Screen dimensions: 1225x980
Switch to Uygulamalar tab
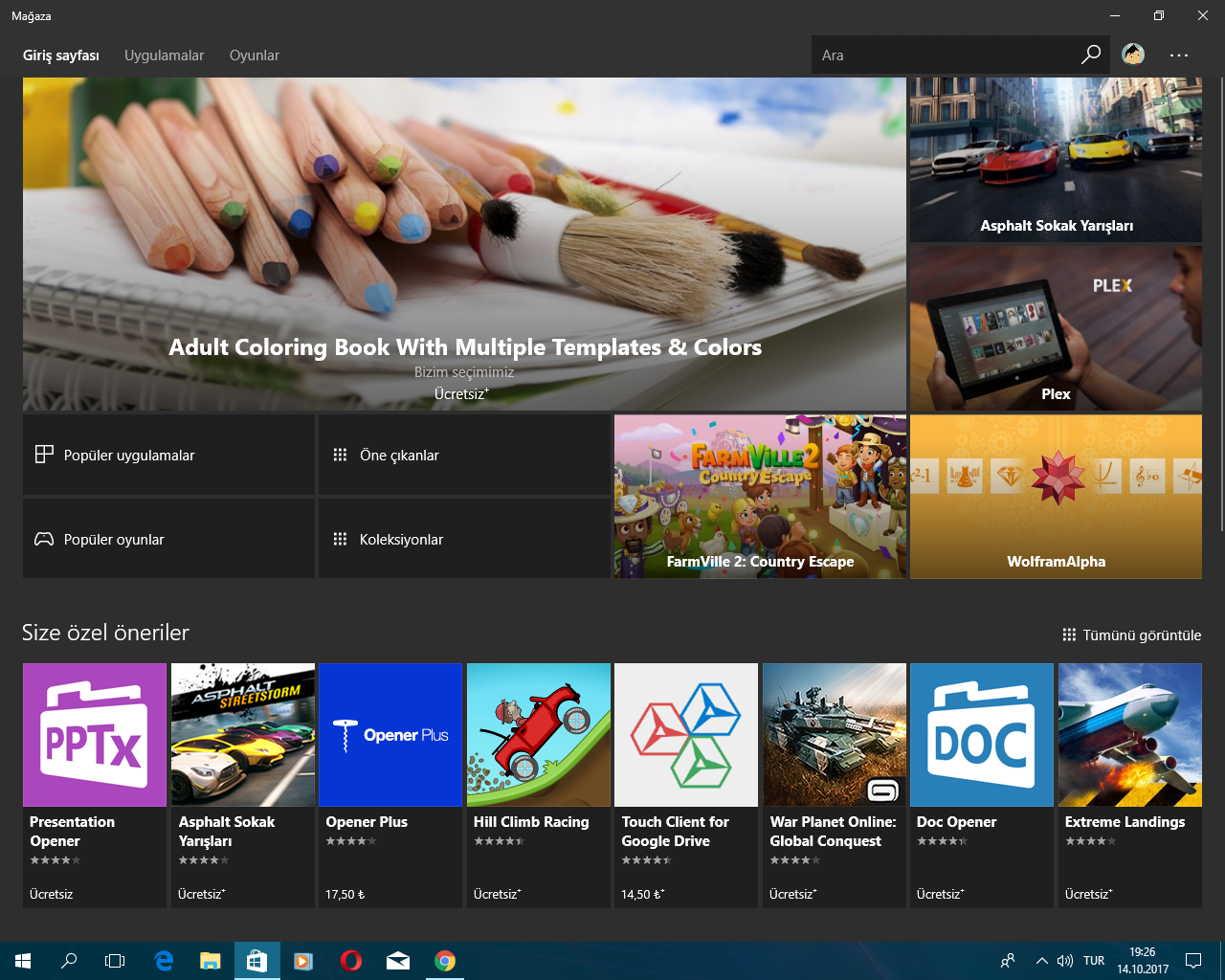tap(165, 56)
